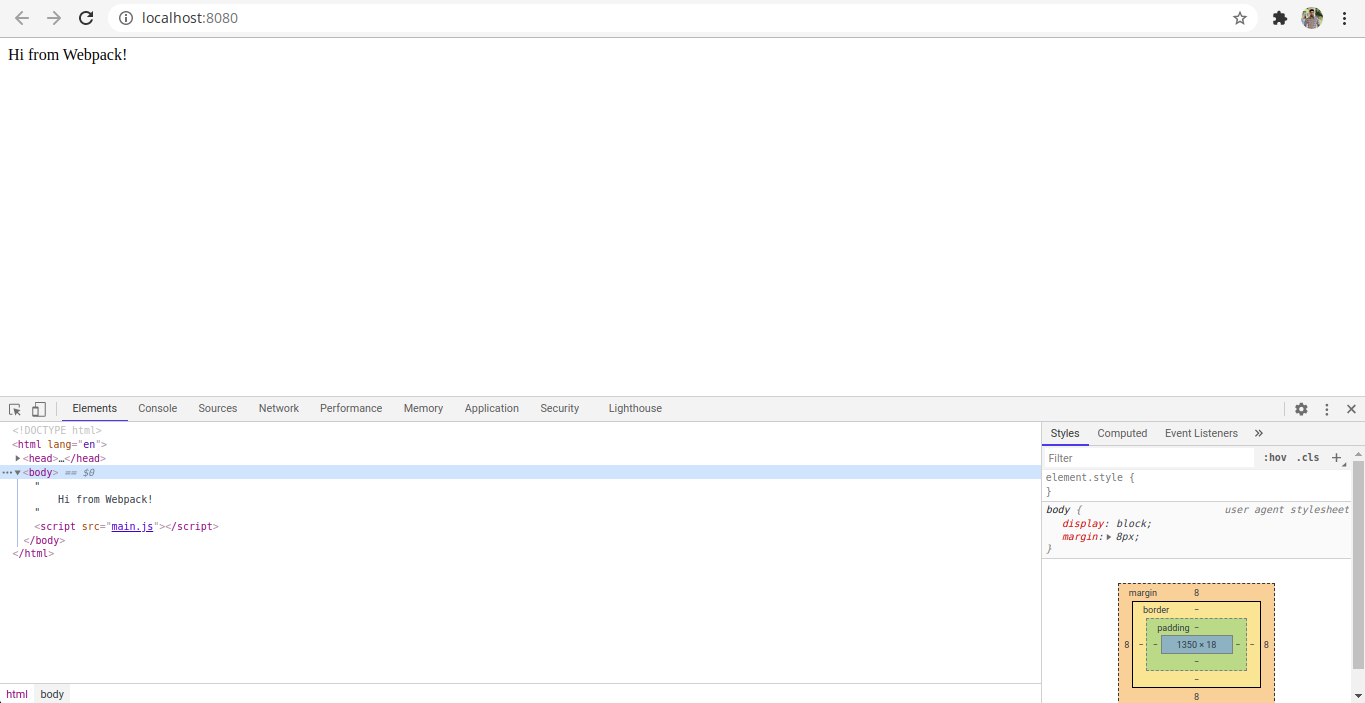Open the Security tab
This screenshot has width=1365, height=703.
pyautogui.click(x=560, y=408)
